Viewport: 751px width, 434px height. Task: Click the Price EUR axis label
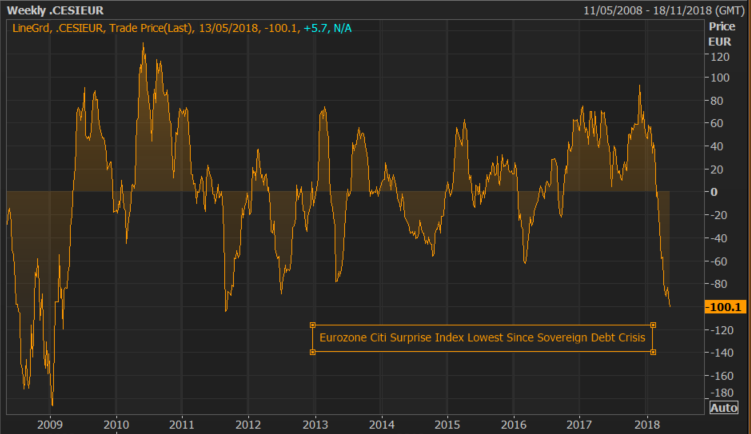pyautogui.click(x=721, y=34)
